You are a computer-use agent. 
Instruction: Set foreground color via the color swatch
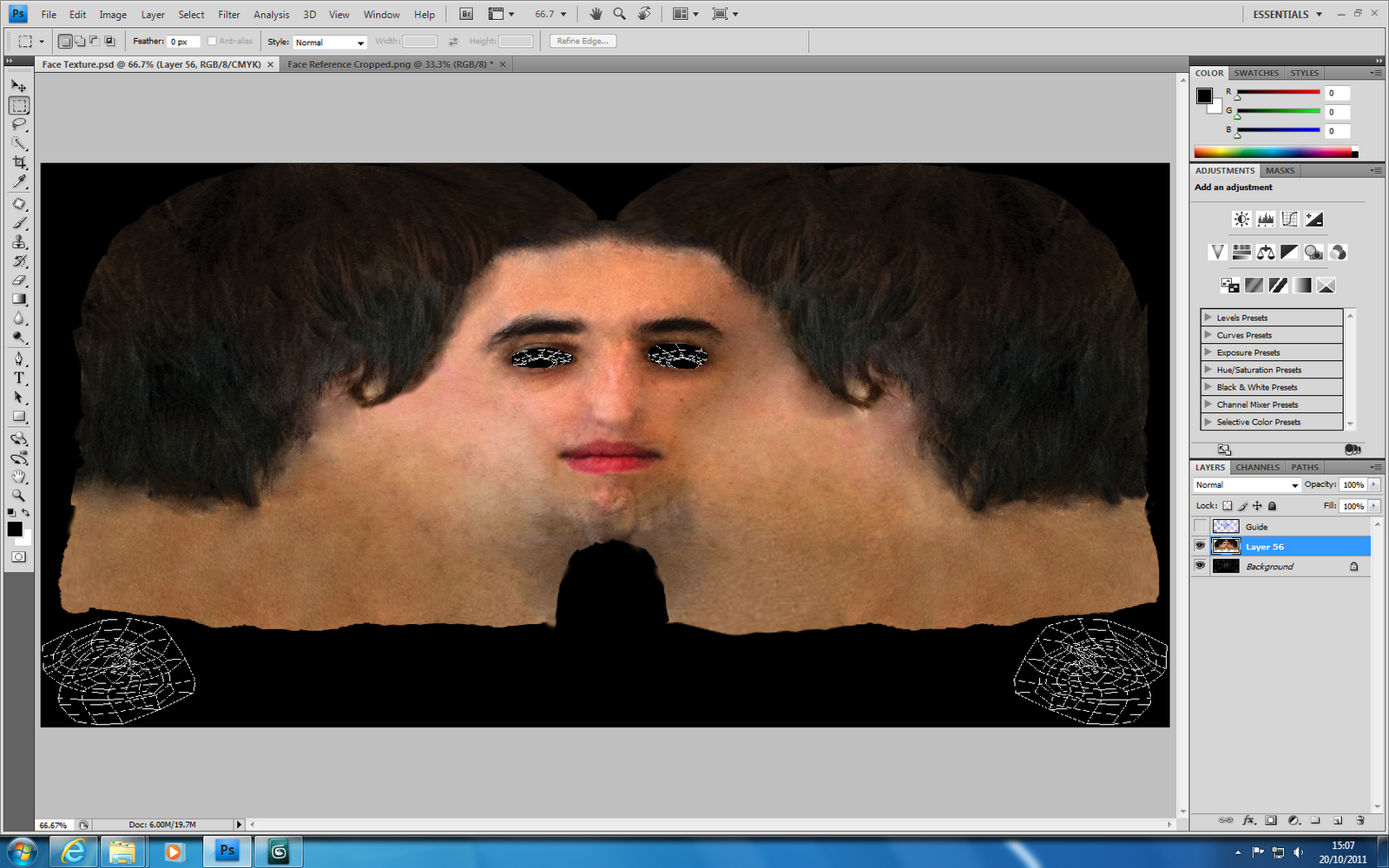(x=13, y=530)
